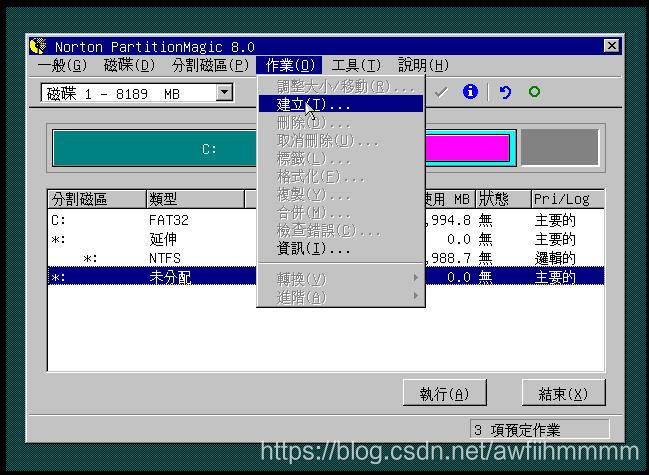
Task: Click 主要的 in the C: row
Action: tap(555, 220)
